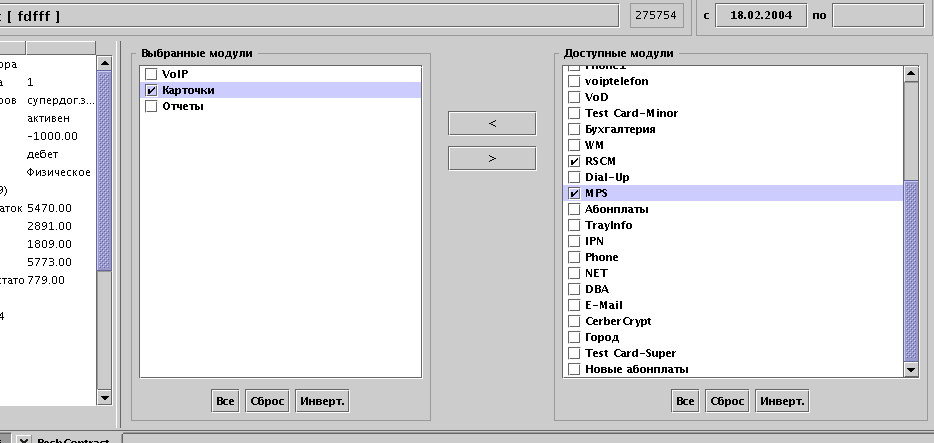Click scroll-down arrow of available modules list
Screen dimensions: 934x443
tap(910, 370)
